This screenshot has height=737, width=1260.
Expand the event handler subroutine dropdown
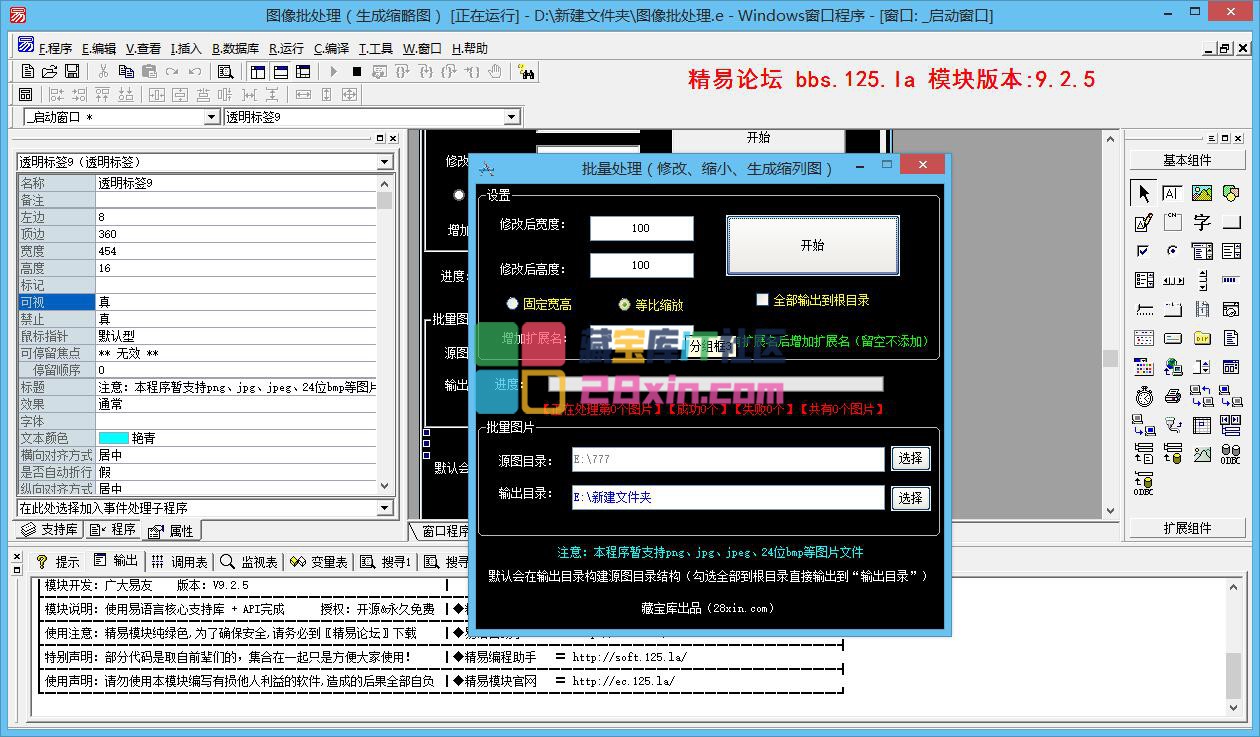385,508
